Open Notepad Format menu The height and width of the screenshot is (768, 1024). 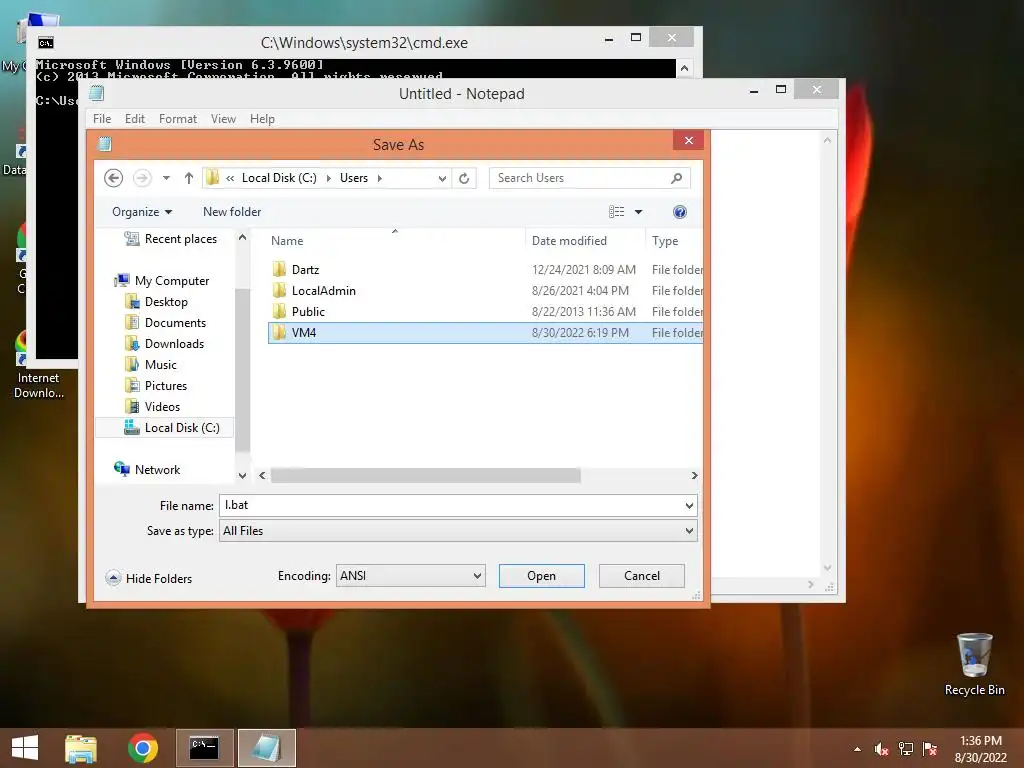tap(178, 119)
